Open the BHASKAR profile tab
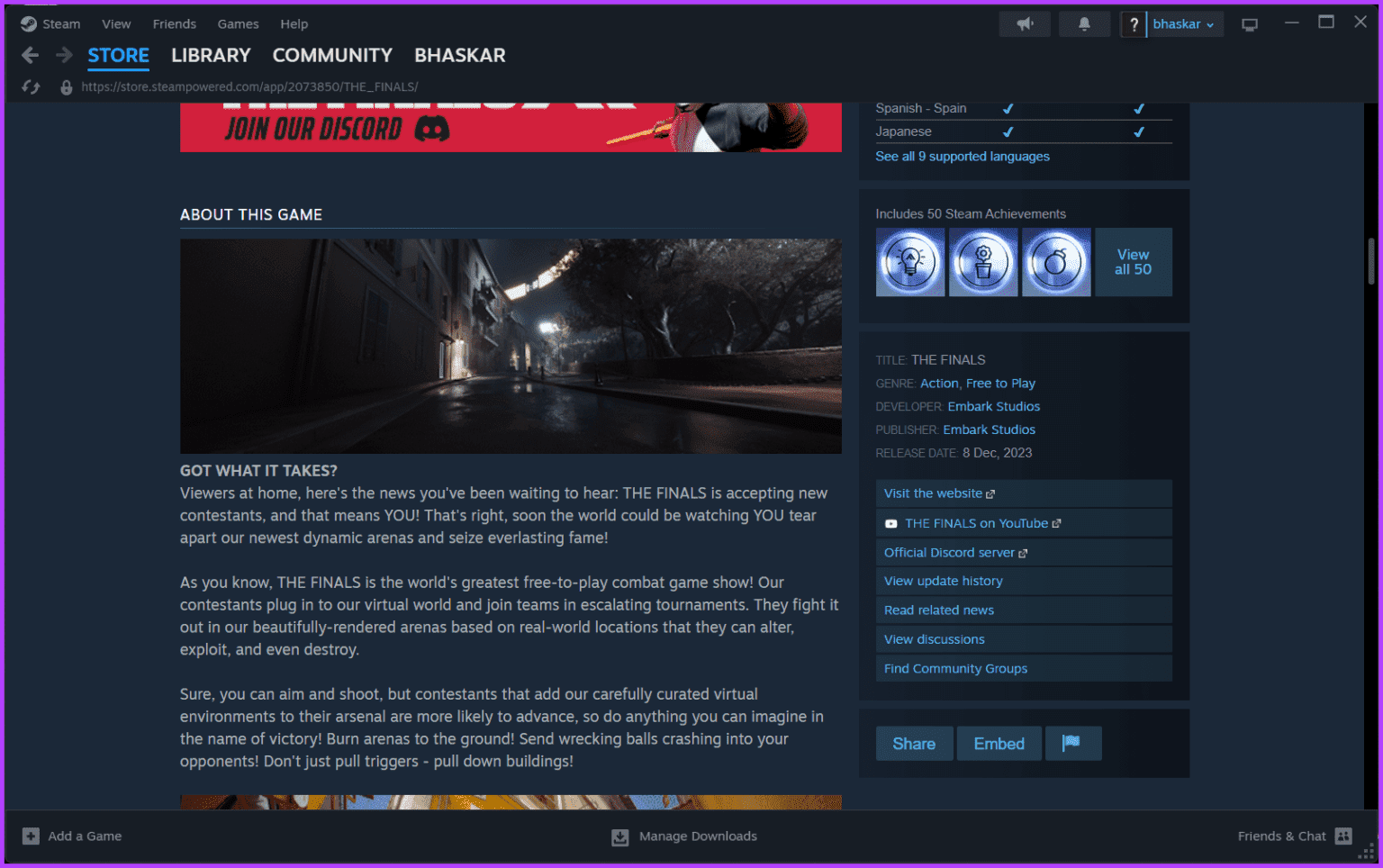 [460, 56]
